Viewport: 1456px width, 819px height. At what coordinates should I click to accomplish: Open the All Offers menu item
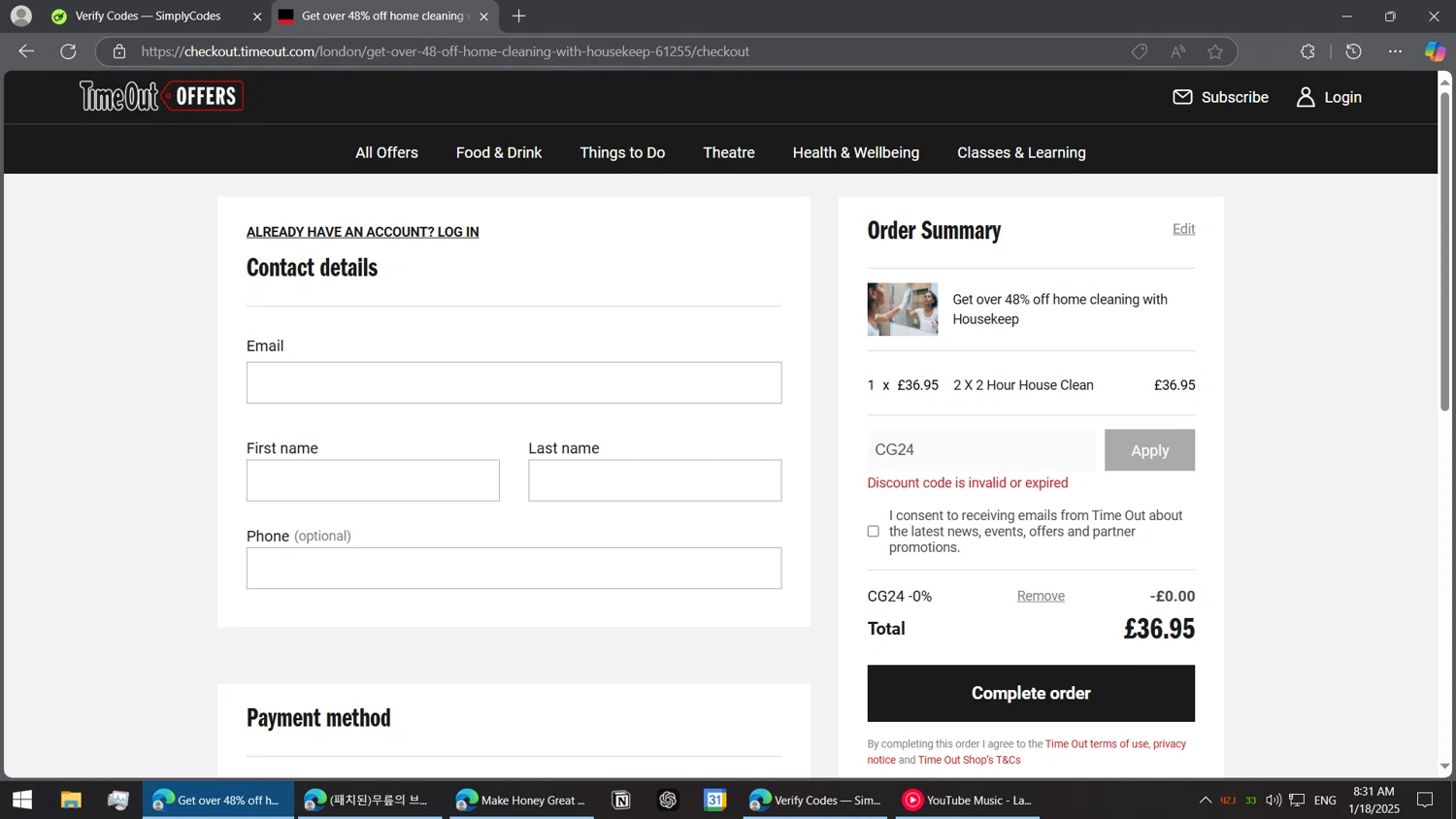(386, 152)
